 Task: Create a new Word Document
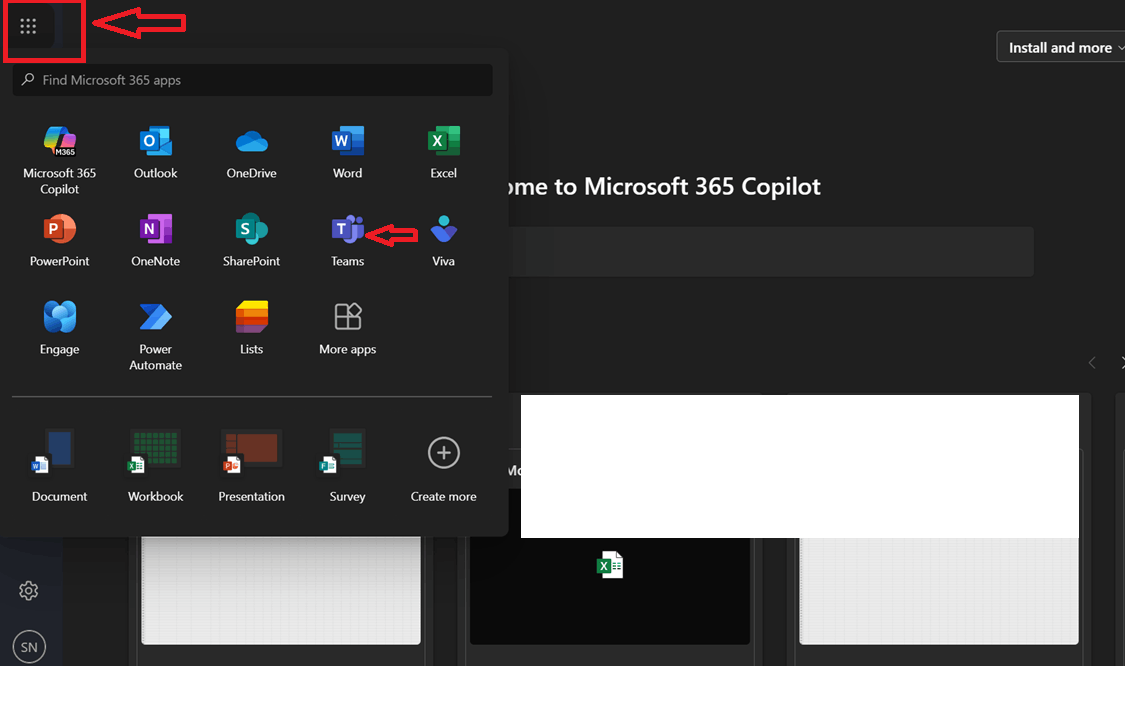pyautogui.click(x=60, y=466)
